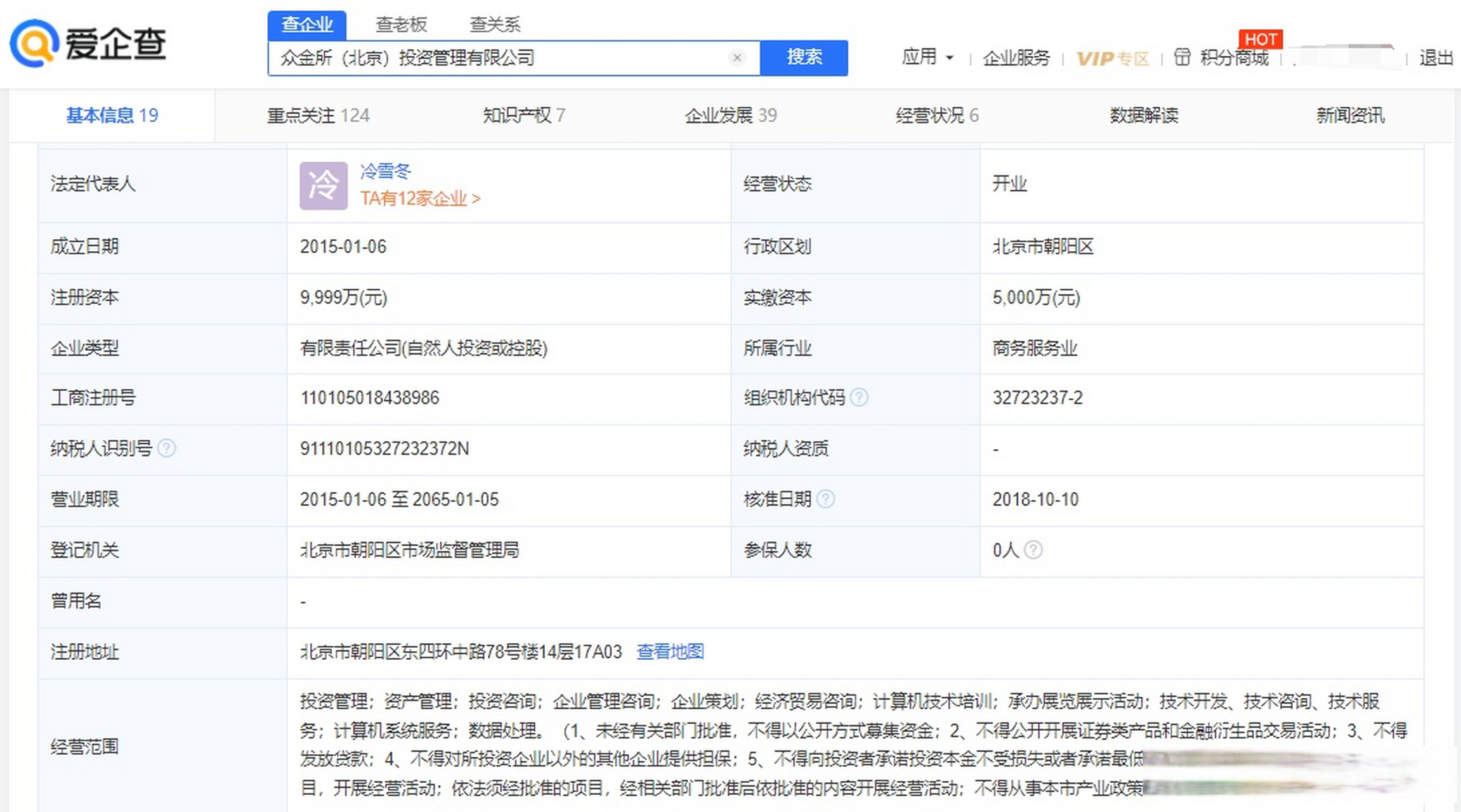Viewport: 1461px width, 812px height.
Task: Open the 基本信息 19 tab
Action: tap(112, 115)
